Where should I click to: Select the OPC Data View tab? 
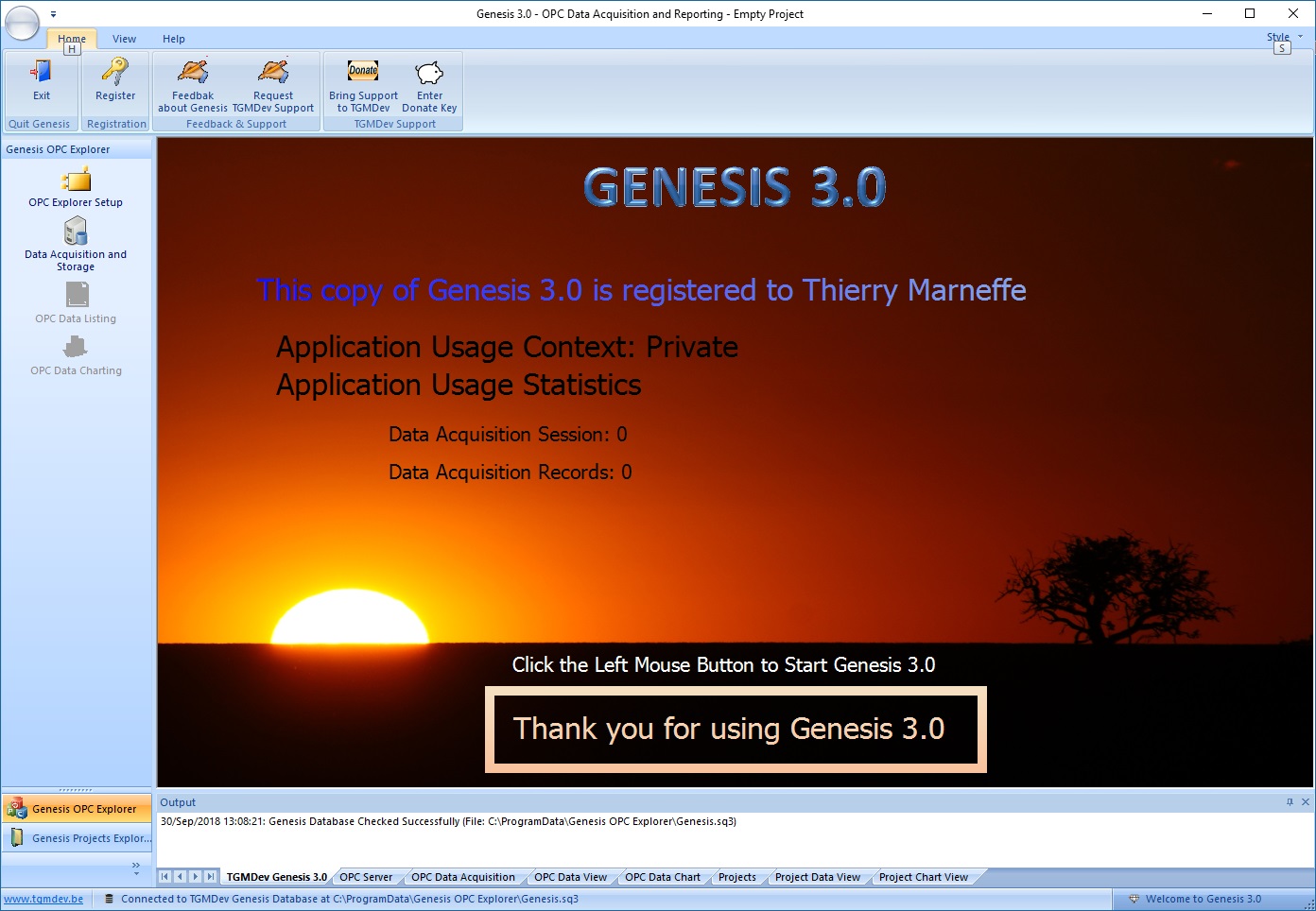tap(570, 877)
